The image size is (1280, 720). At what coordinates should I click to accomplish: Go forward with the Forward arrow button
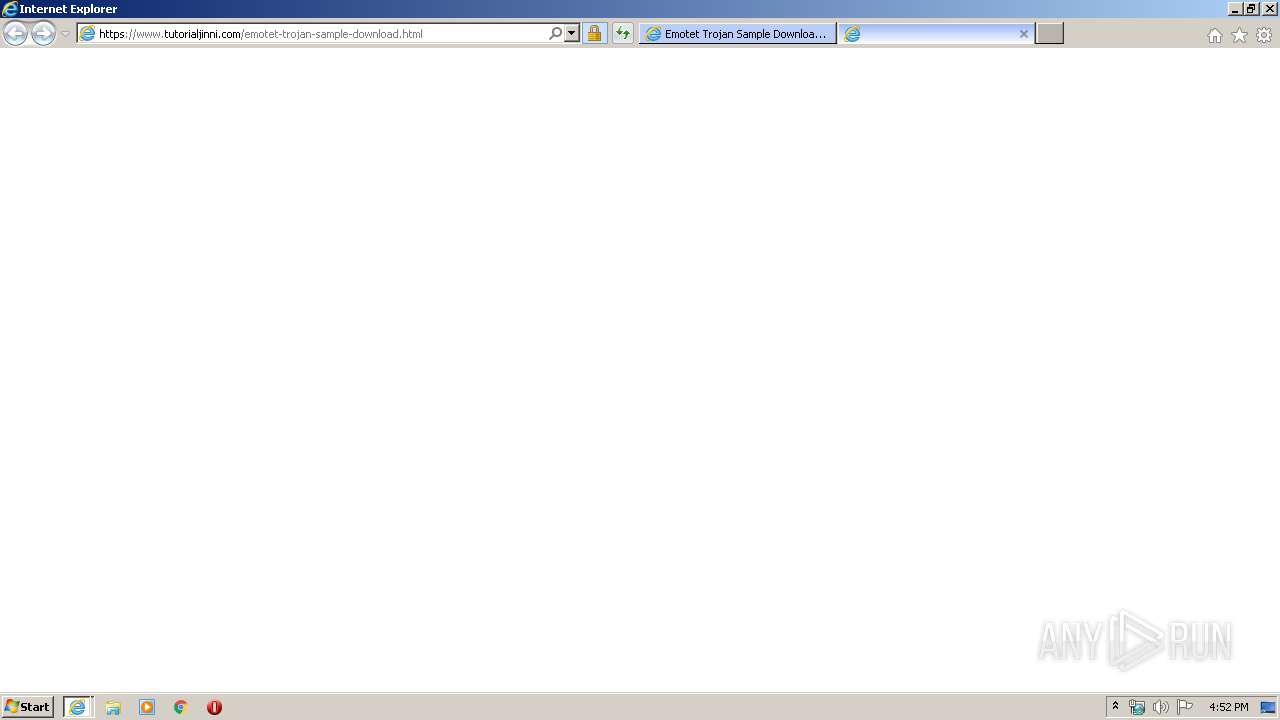(43, 34)
